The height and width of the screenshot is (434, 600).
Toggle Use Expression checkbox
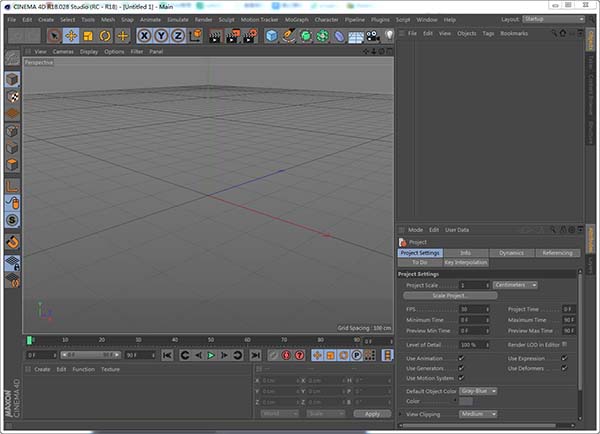tap(564, 358)
